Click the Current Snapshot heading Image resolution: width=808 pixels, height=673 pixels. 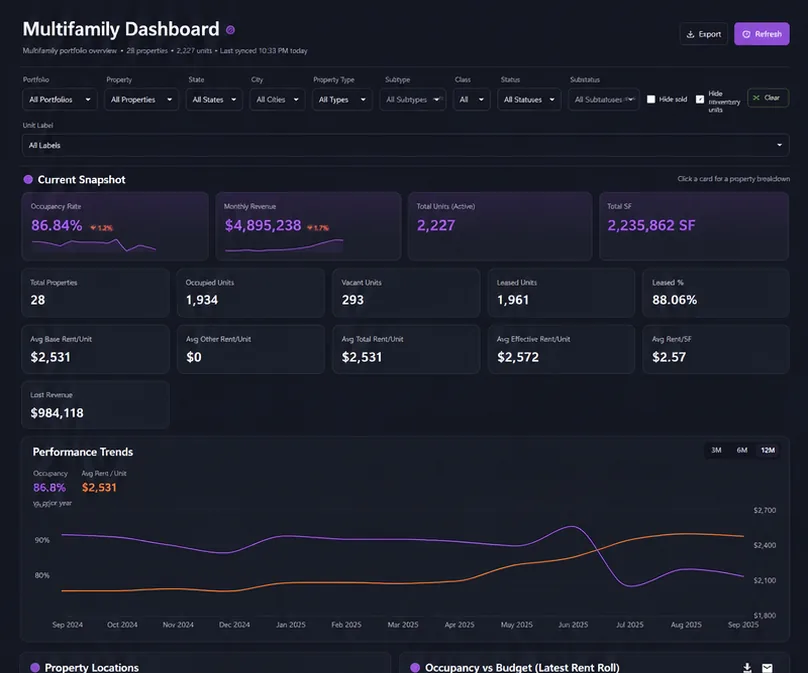(x=81, y=180)
